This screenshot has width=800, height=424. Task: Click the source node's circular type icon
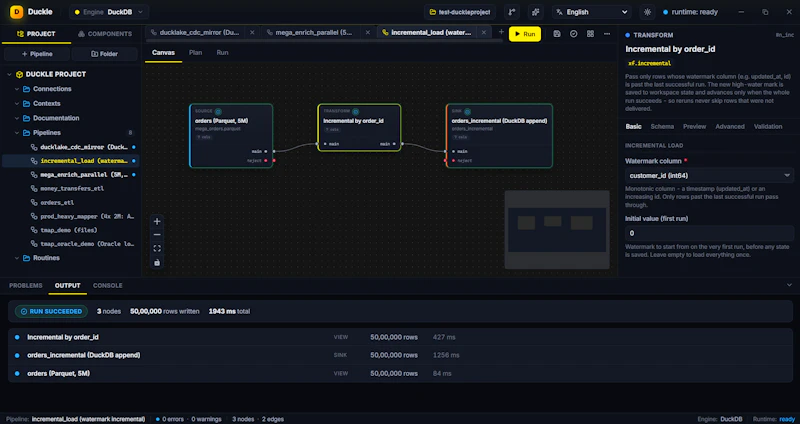[218, 111]
